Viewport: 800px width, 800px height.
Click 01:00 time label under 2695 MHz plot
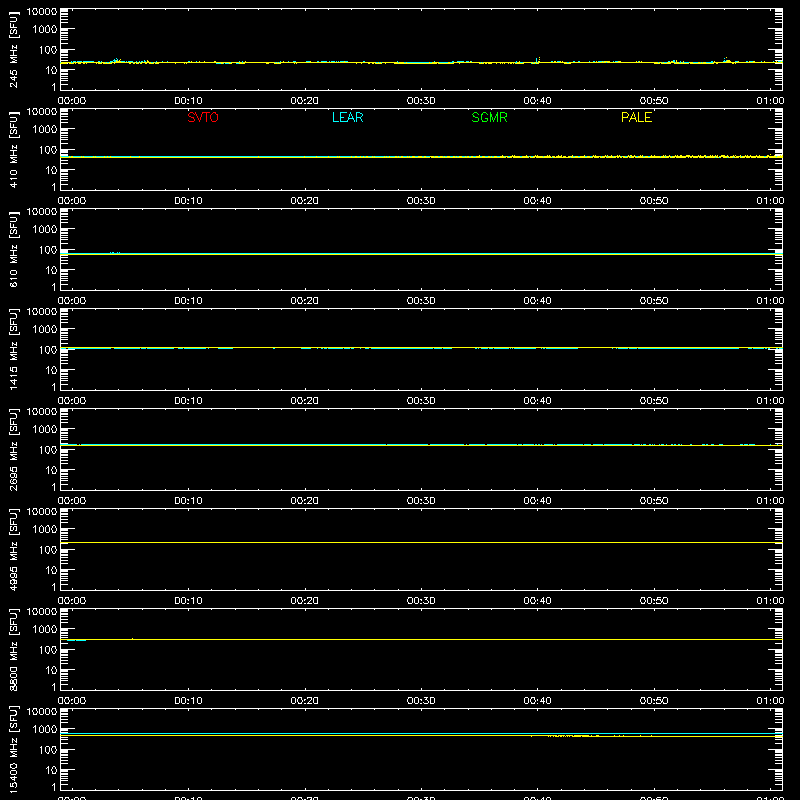(770, 501)
